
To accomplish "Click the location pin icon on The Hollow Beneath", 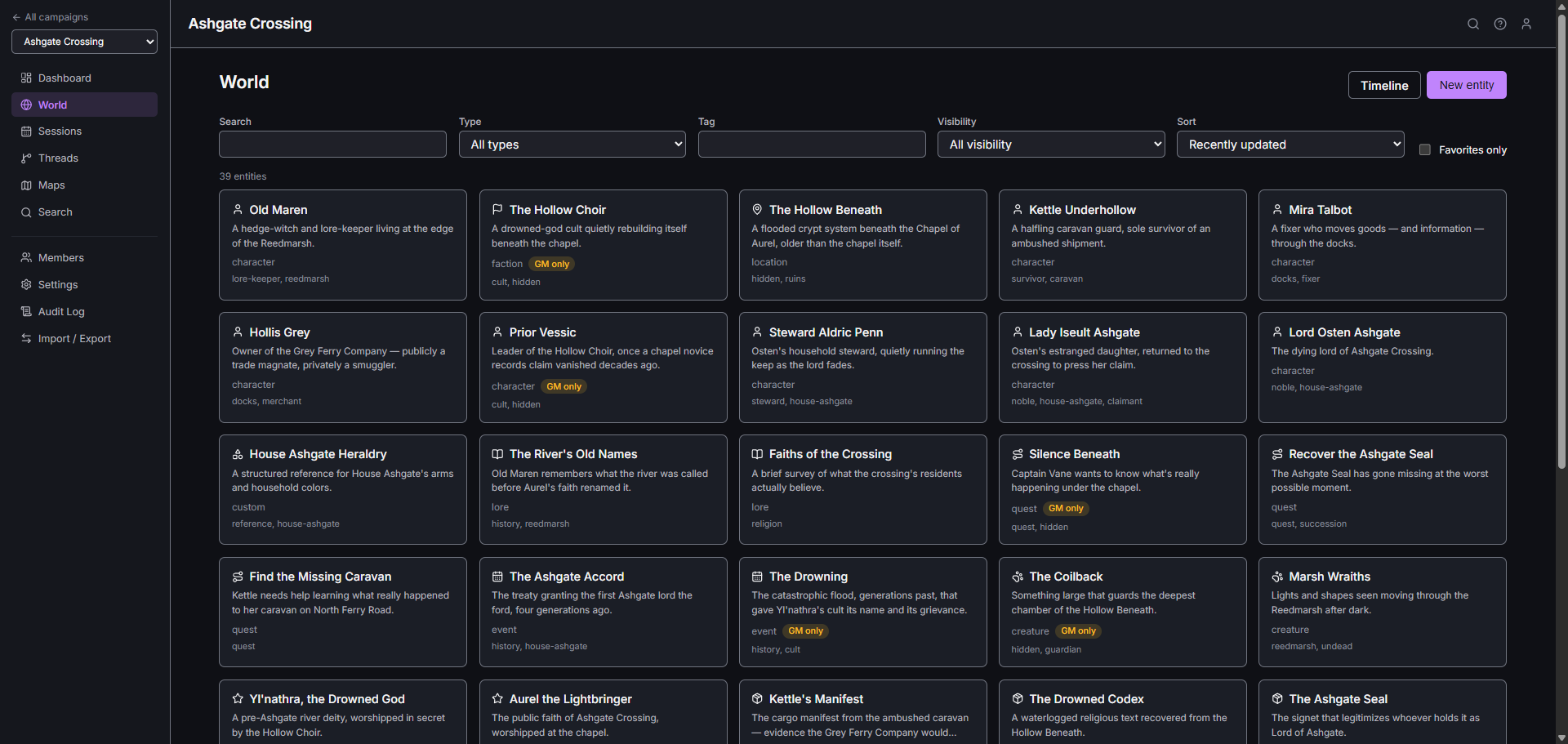I will click(757, 210).
